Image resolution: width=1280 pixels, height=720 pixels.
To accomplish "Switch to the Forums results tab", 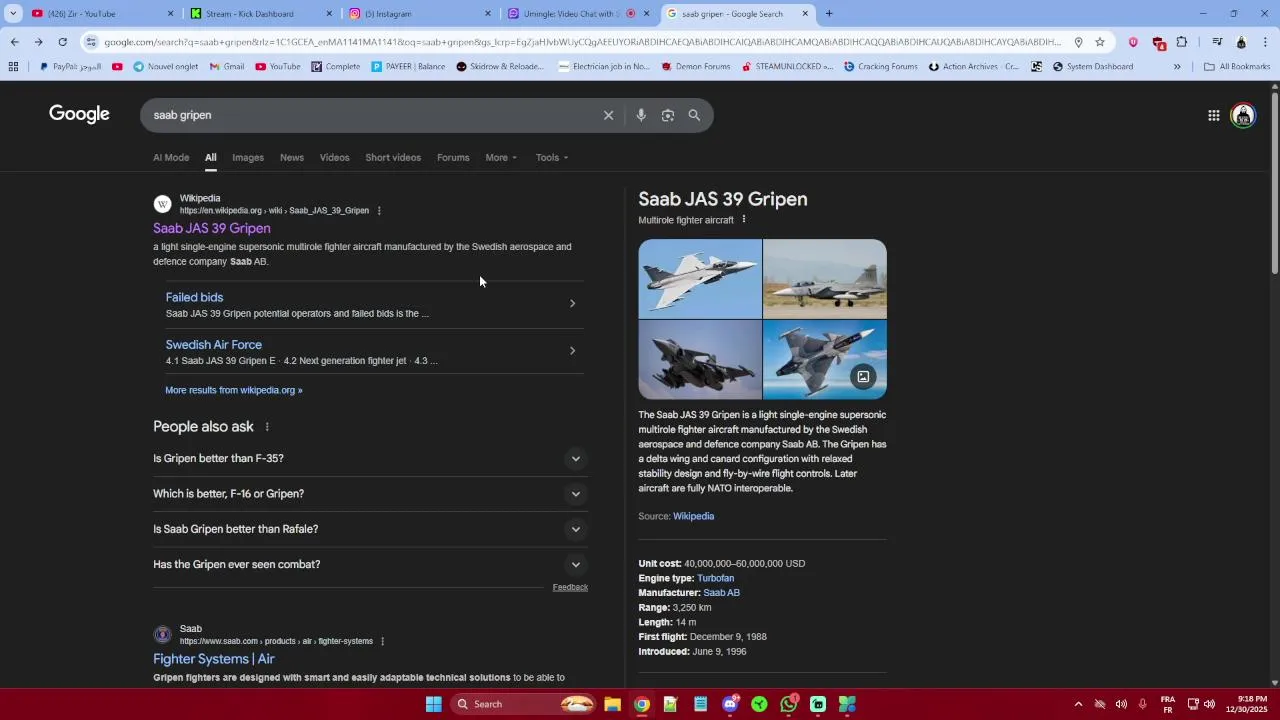I will pos(453,157).
